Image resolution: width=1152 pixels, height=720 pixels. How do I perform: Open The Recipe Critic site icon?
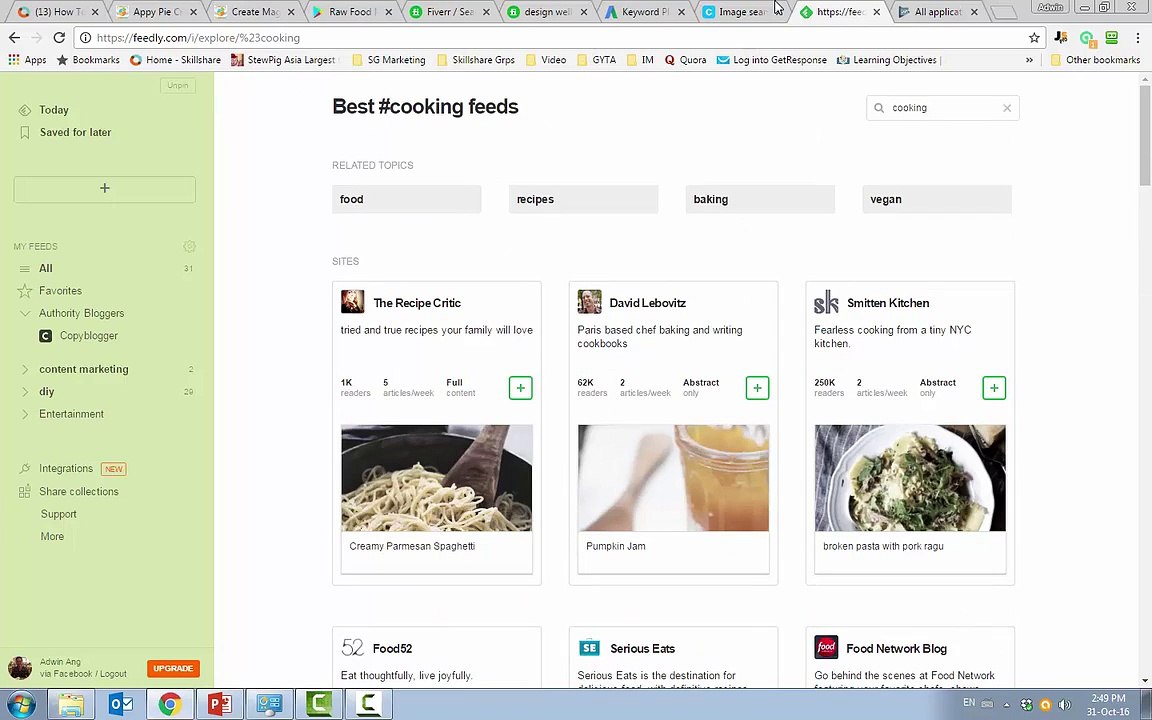click(x=353, y=302)
